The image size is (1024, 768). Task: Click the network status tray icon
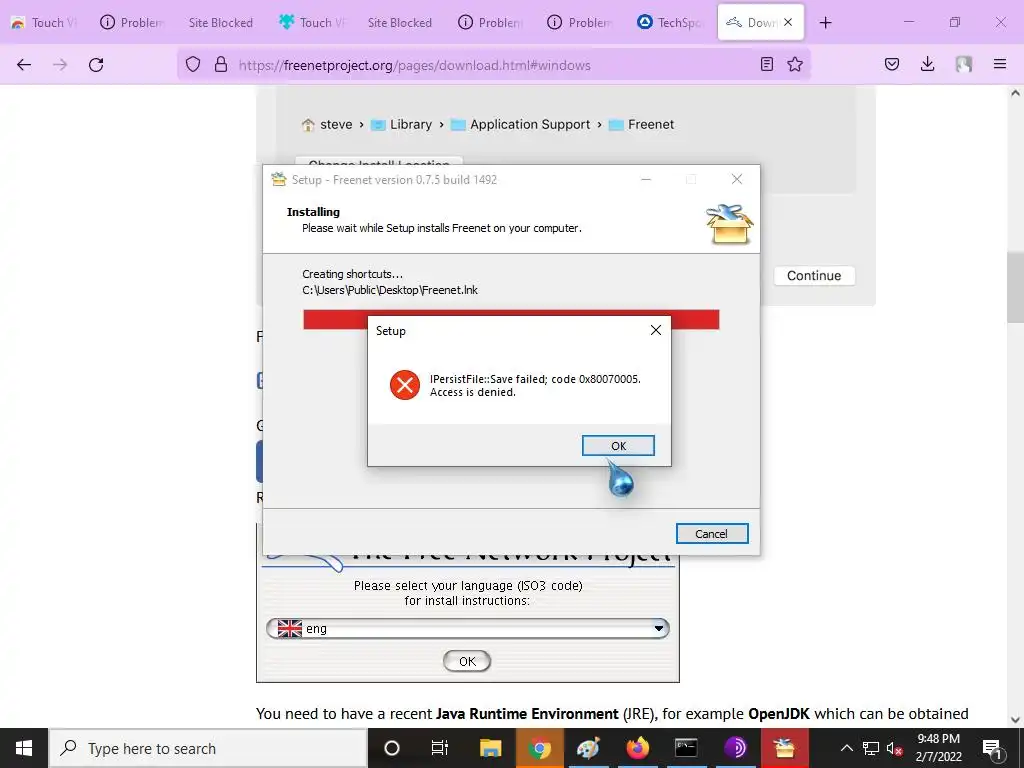pyautogui.click(x=871, y=748)
